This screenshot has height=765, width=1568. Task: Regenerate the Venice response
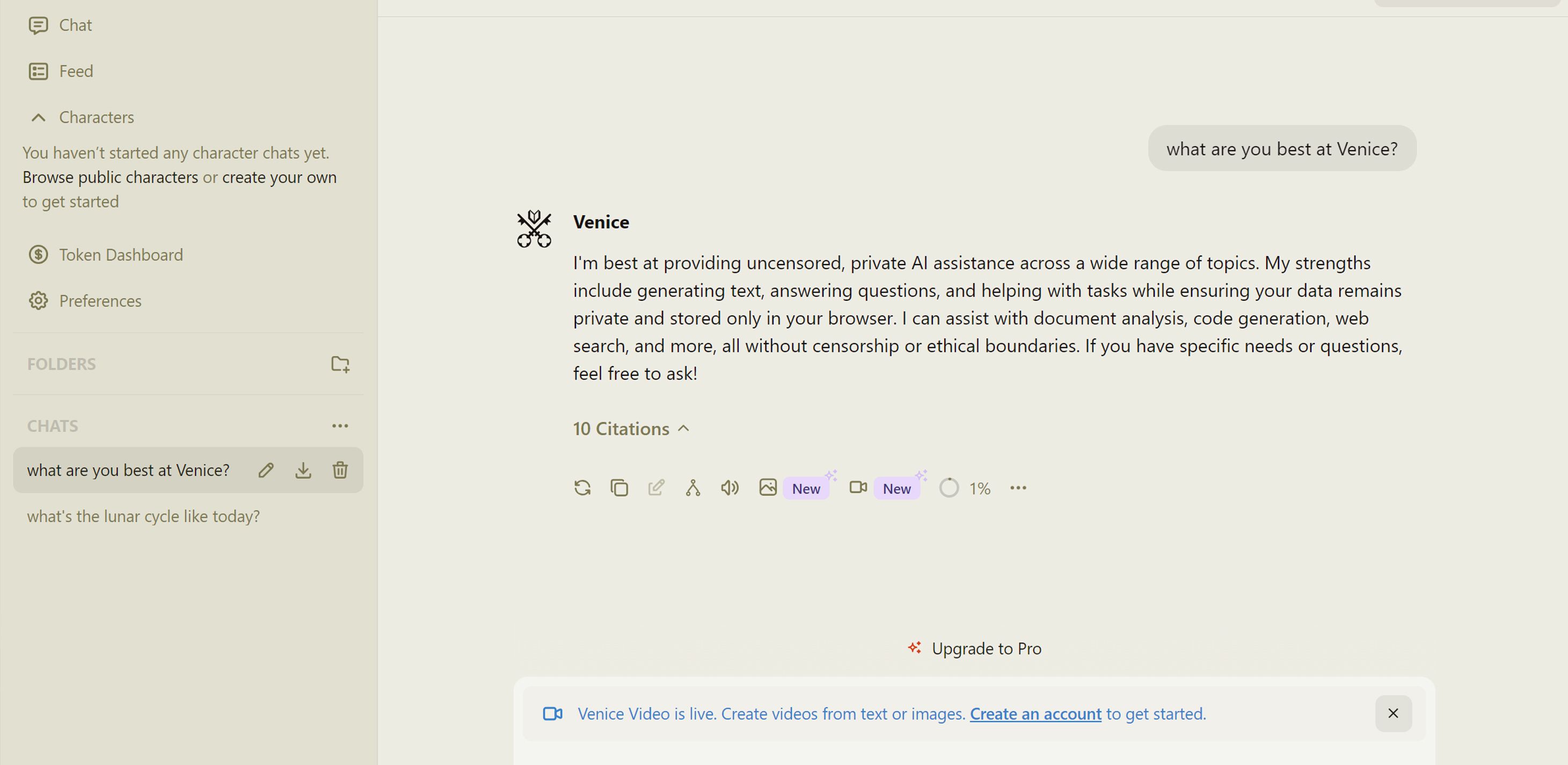[x=582, y=488]
